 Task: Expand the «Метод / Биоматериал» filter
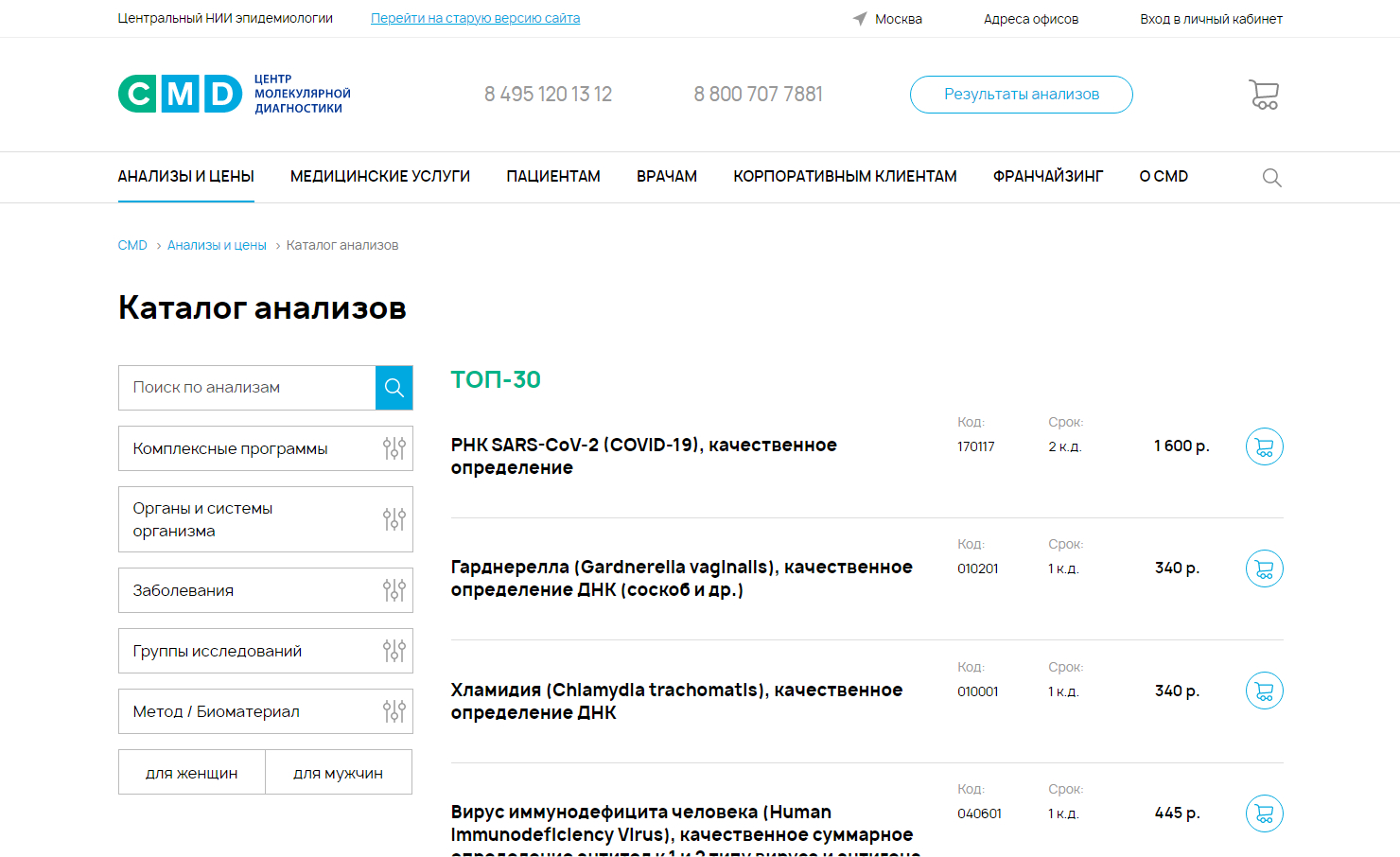click(x=265, y=711)
